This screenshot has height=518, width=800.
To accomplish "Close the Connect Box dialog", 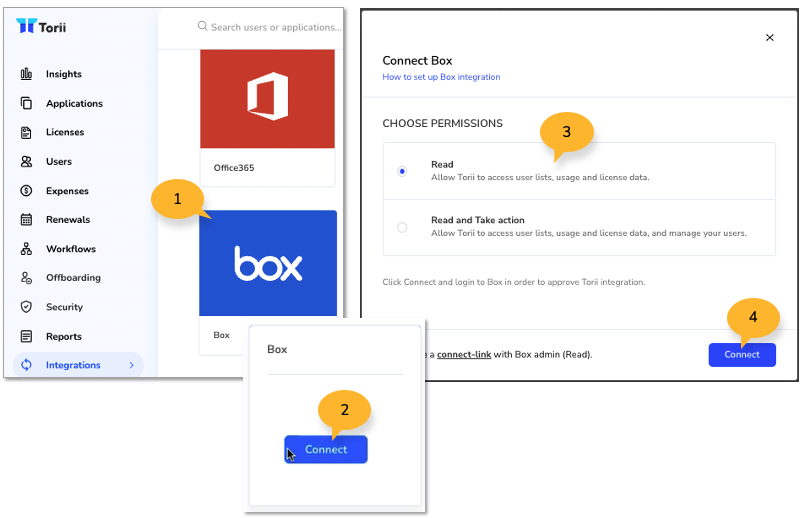I will click(x=770, y=37).
